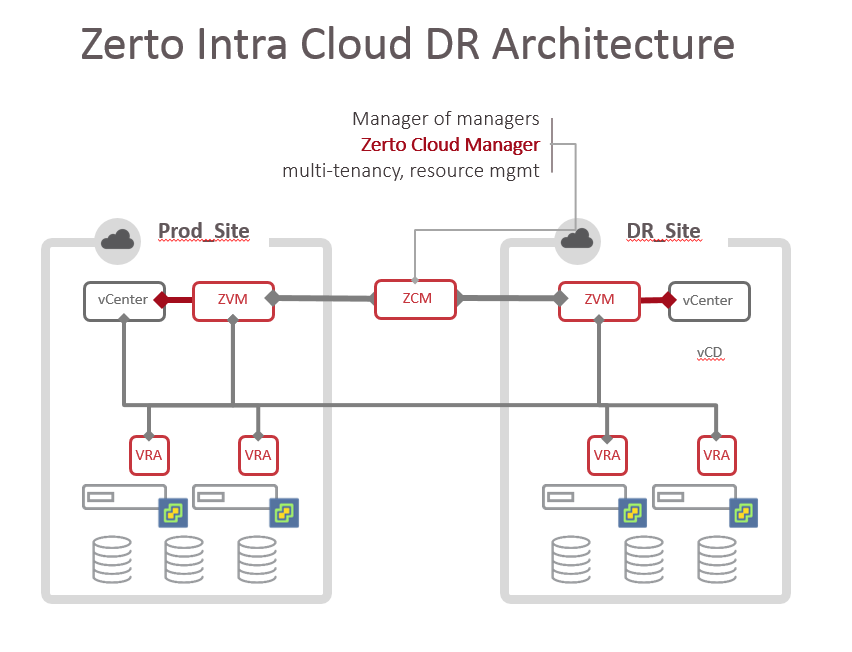Image resolution: width=852 pixels, height=652 pixels.
Task: Click the red "Zerto Cloud Manager" label
Action: pos(450,145)
